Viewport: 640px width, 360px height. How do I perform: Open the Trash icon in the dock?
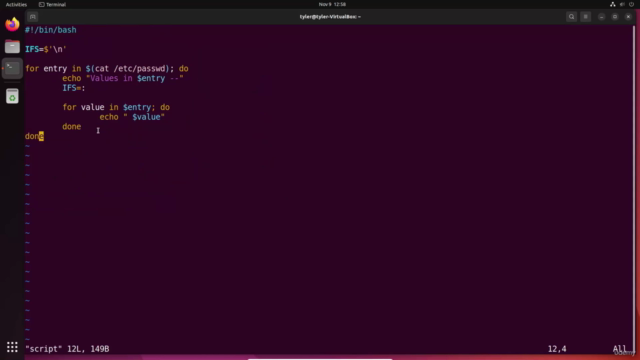12,96
